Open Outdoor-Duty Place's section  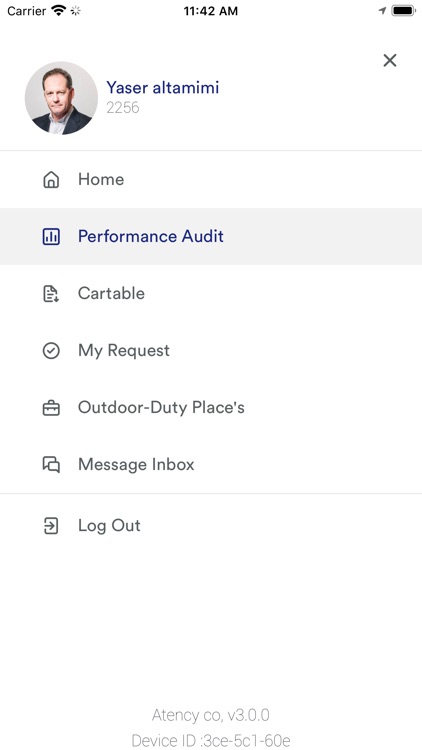[211, 408]
